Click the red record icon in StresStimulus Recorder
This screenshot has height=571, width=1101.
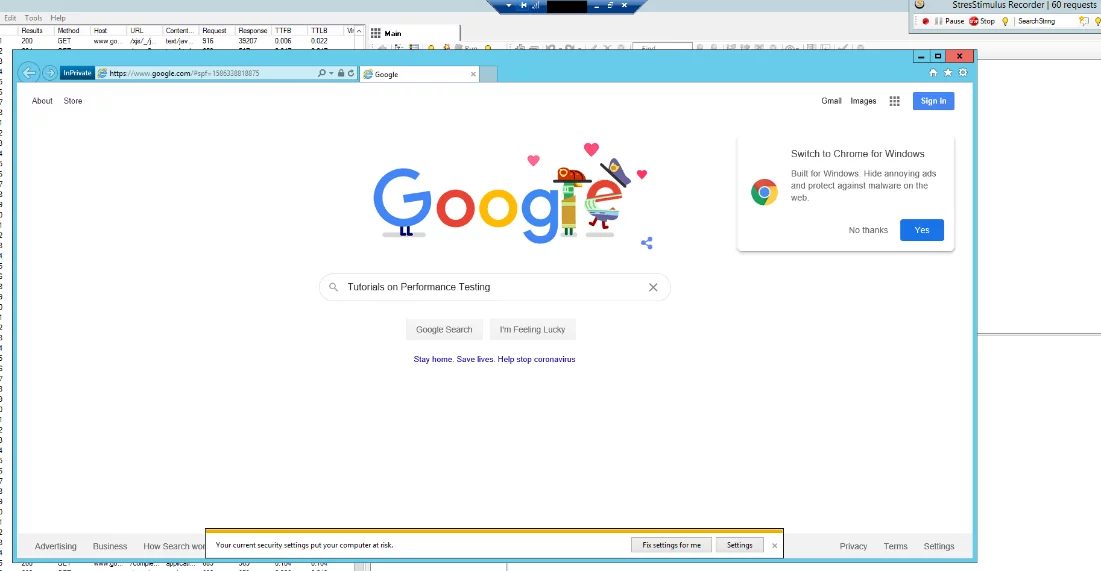(925, 21)
